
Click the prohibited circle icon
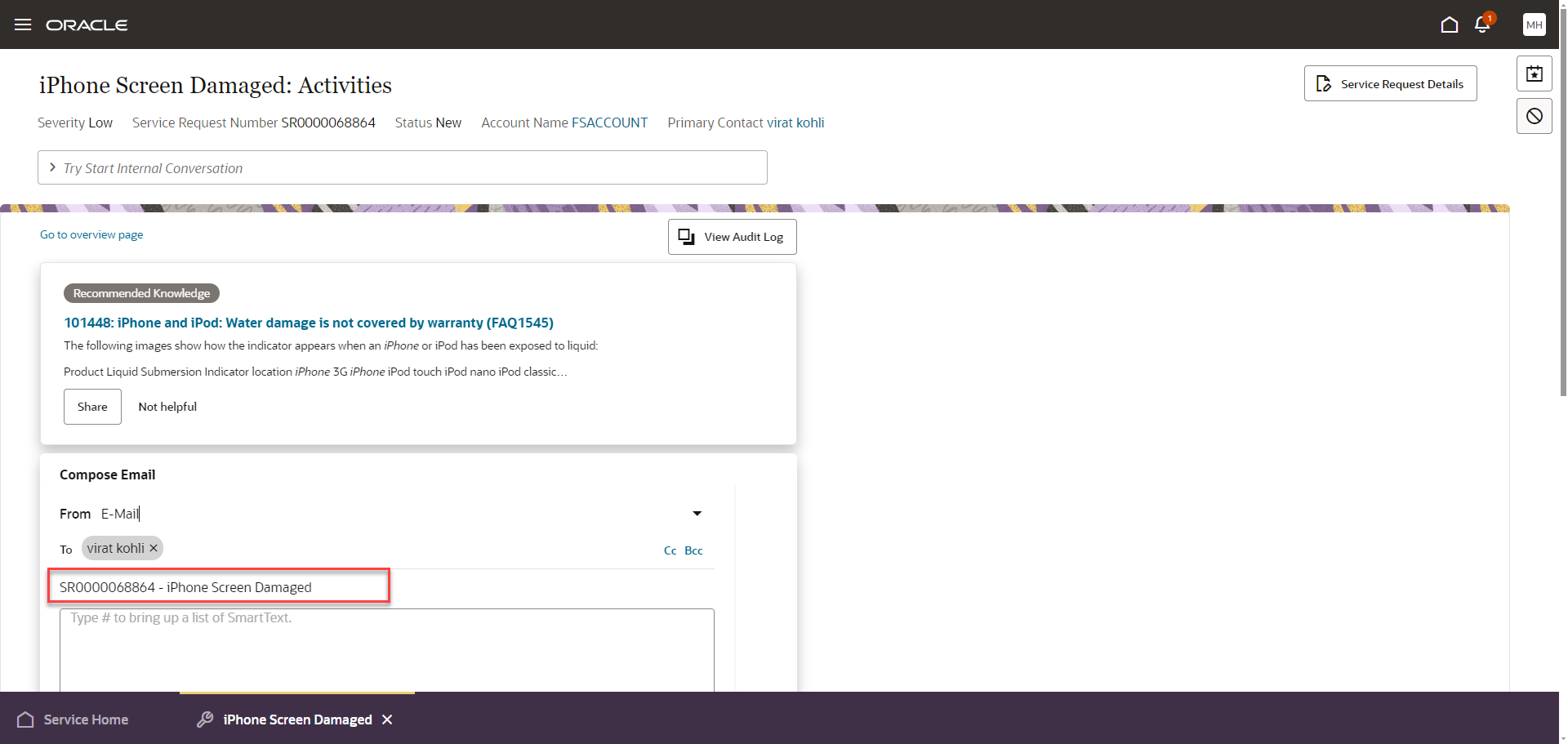[x=1535, y=116]
